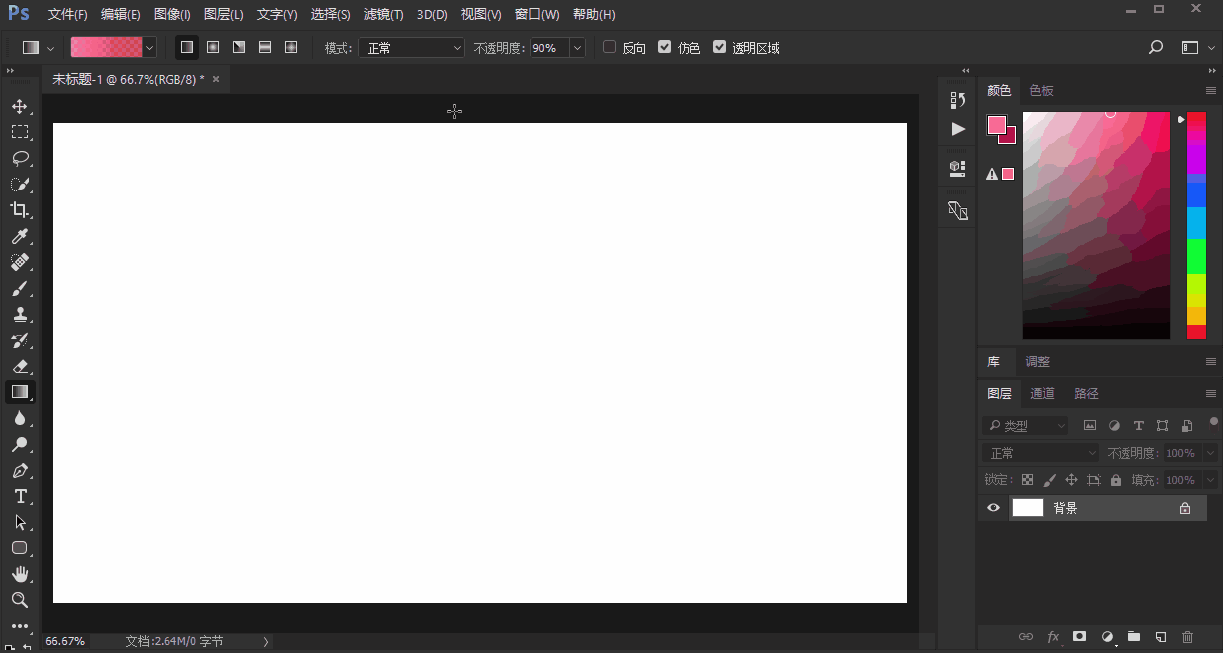Switch to the 色板 tab
1223x653 pixels.
(1041, 91)
